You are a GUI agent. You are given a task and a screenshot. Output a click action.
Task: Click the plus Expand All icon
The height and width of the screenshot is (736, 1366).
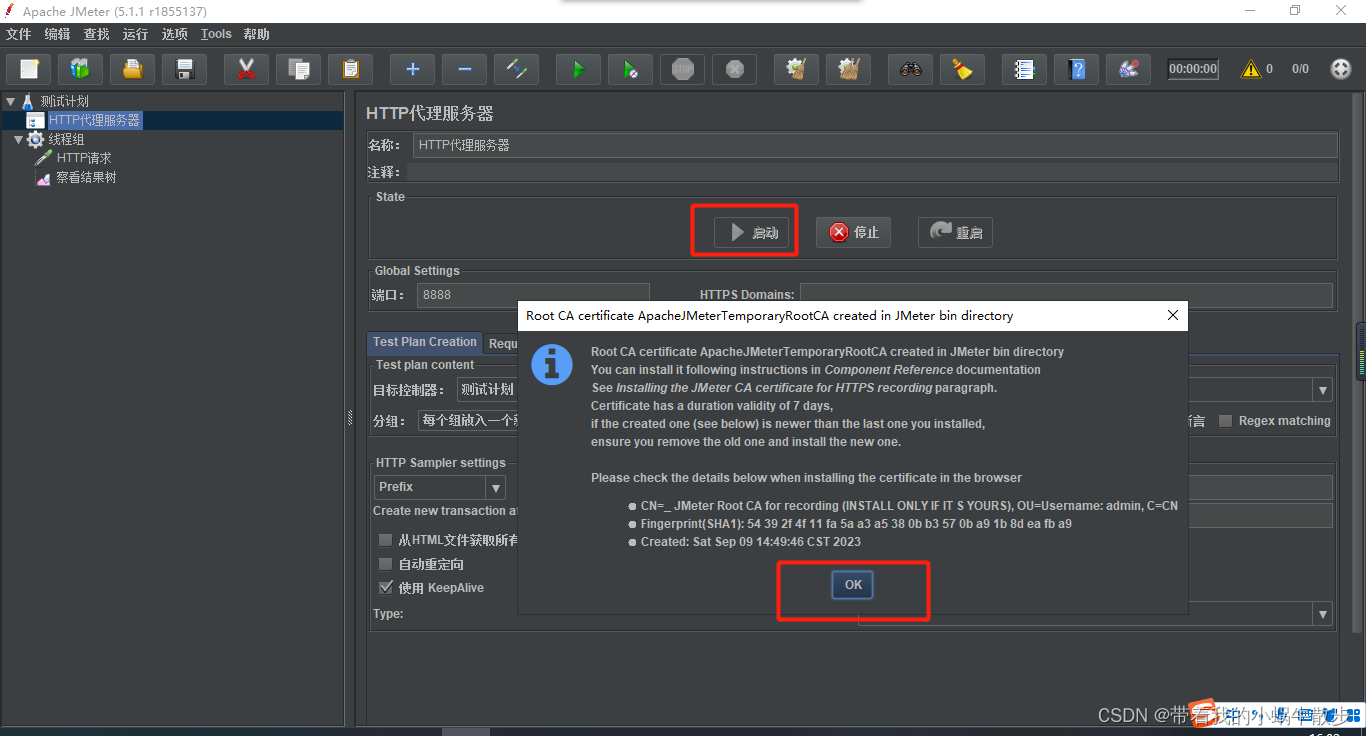pos(412,69)
